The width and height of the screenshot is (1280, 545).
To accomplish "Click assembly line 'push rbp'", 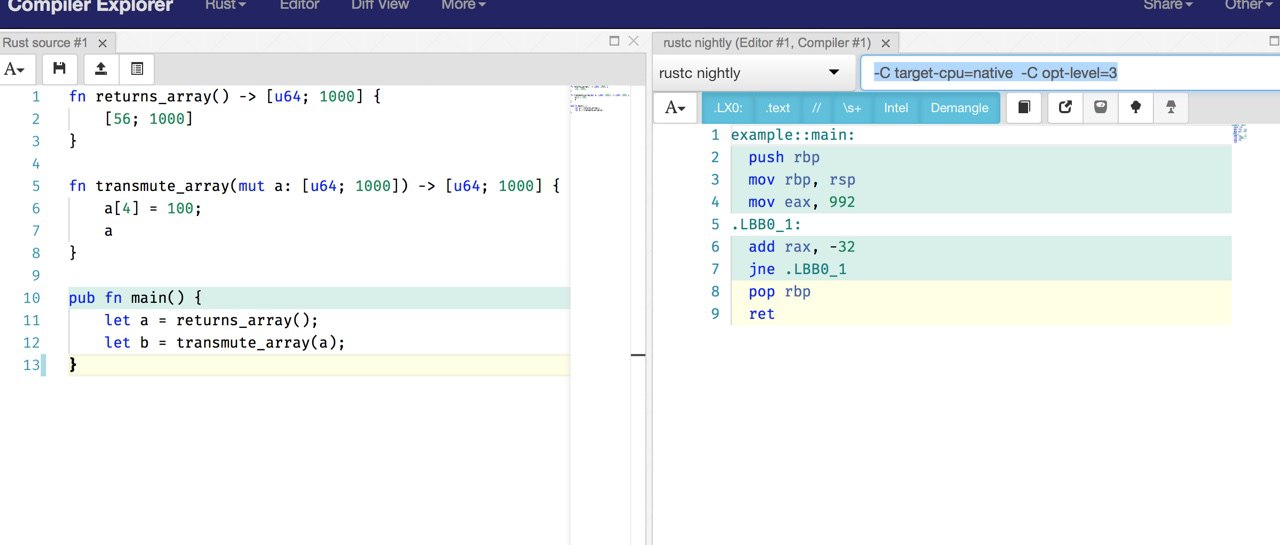I will 784,157.
